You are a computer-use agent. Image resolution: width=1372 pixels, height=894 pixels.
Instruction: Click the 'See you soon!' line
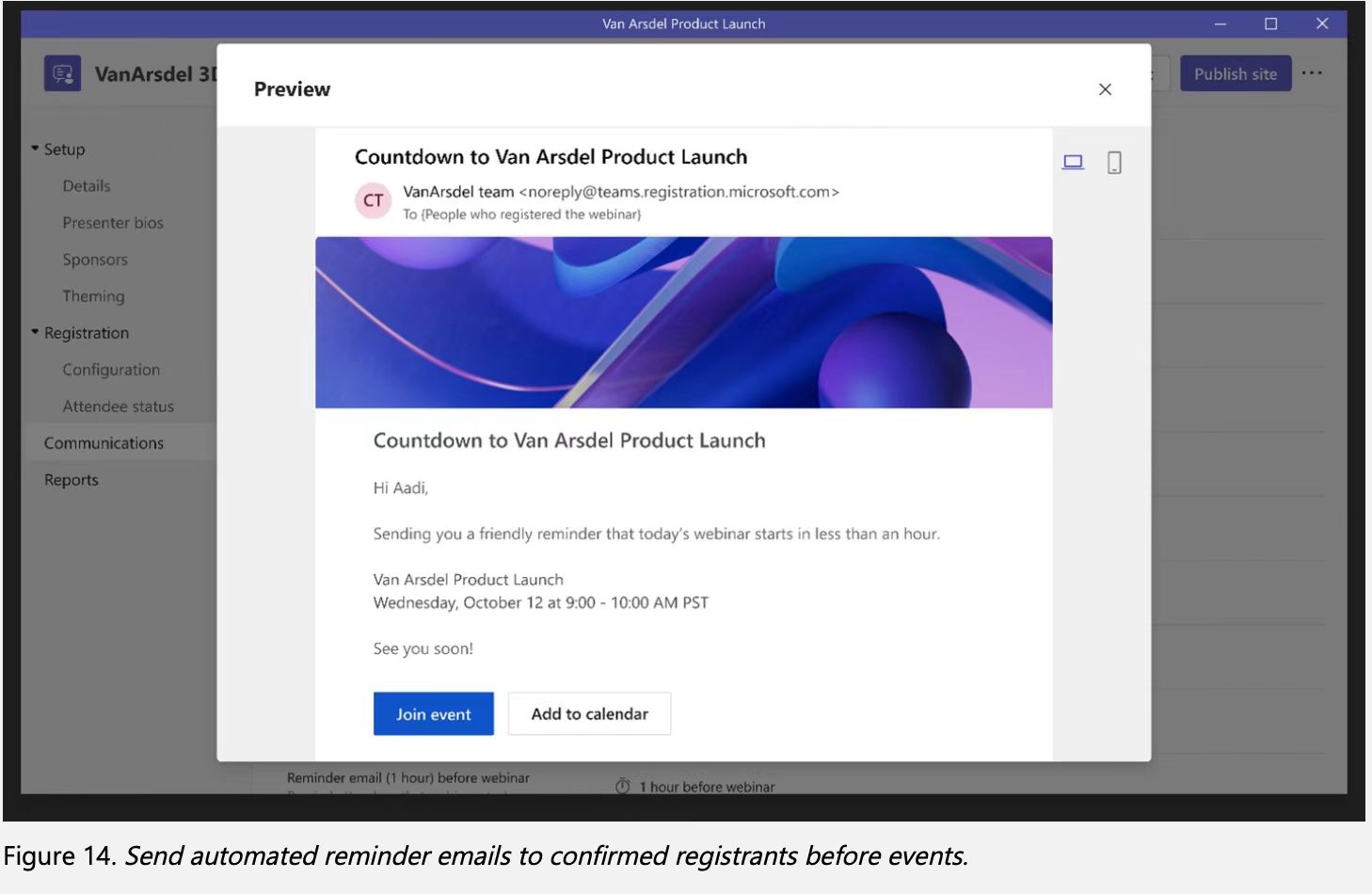(423, 649)
